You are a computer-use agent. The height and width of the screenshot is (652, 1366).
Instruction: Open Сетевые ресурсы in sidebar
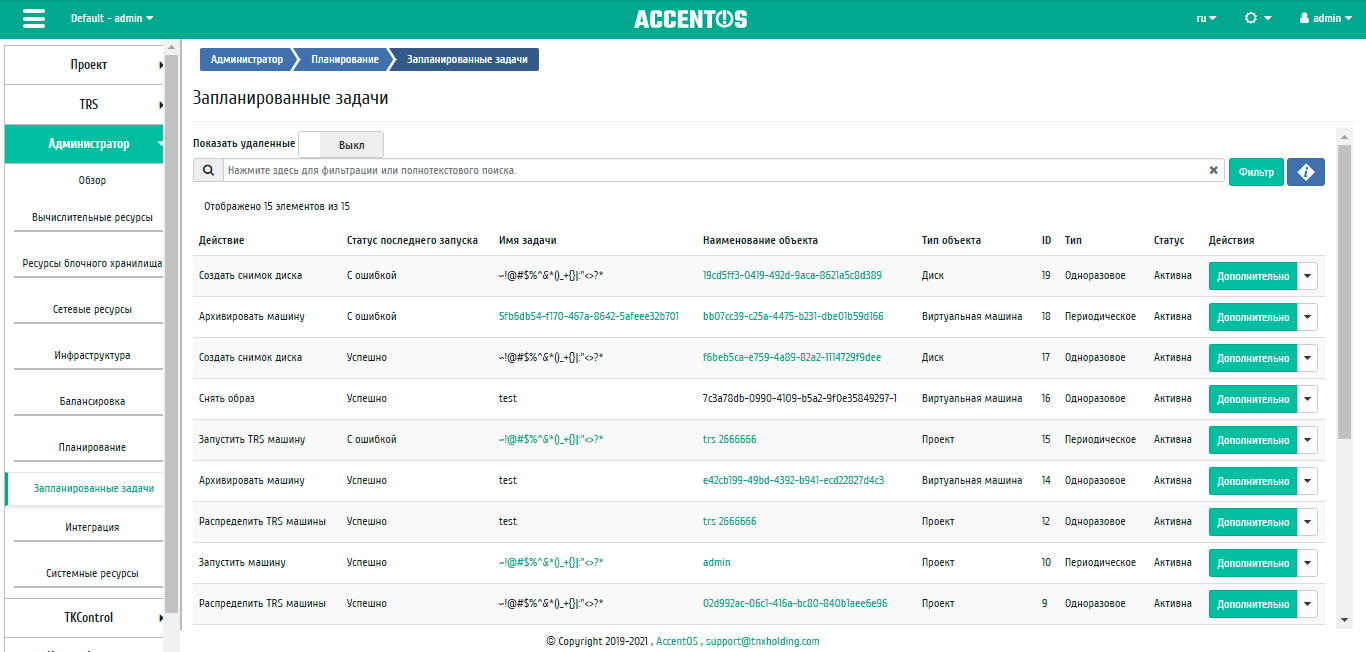pyautogui.click(x=92, y=310)
